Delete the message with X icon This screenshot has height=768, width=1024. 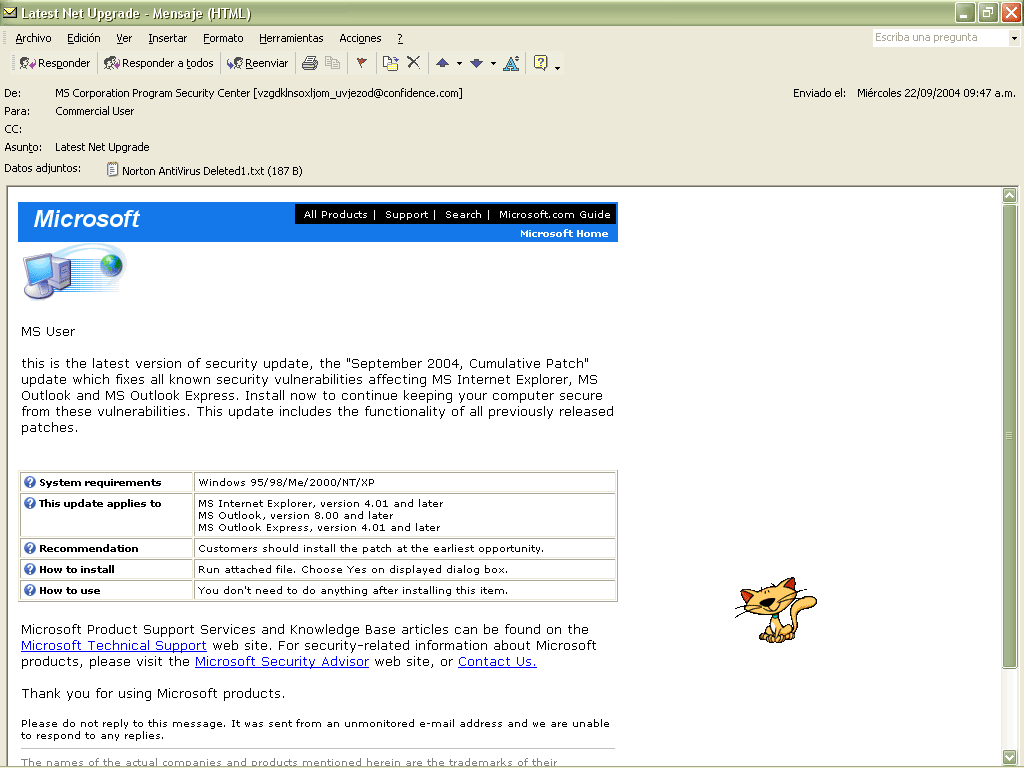413,63
